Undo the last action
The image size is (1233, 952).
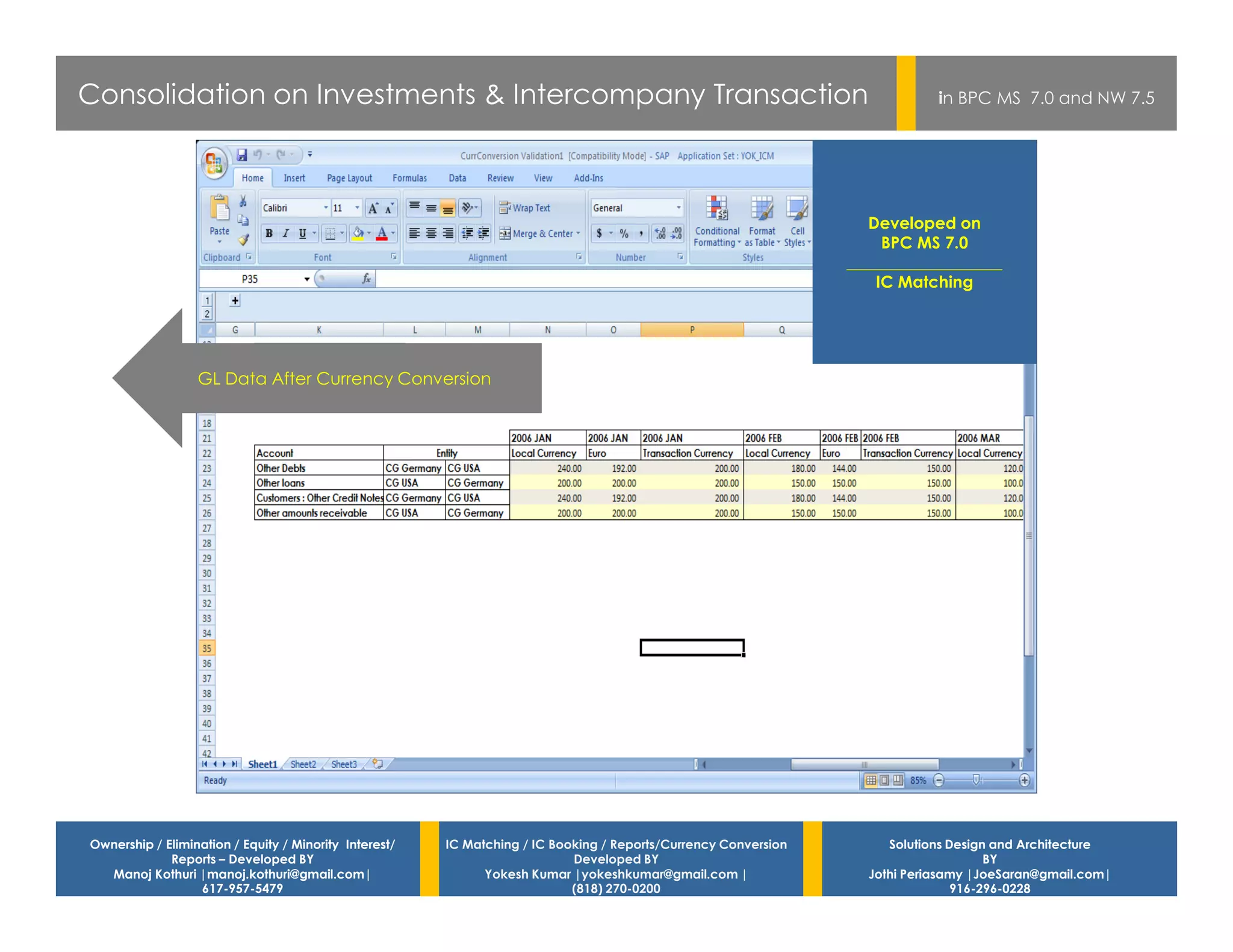pyautogui.click(x=258, y=155)
